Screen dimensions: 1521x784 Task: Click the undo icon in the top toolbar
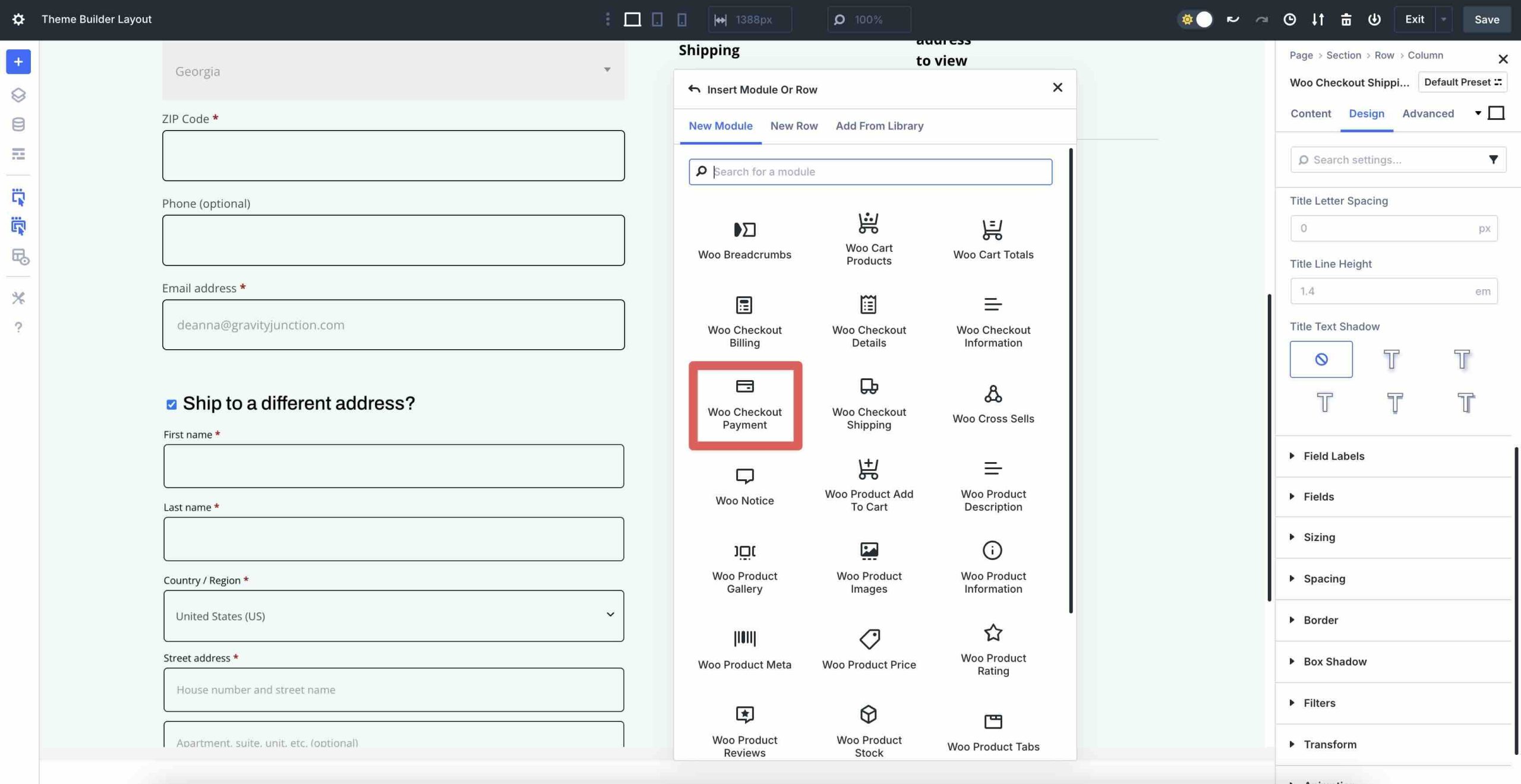point(1233,19)
